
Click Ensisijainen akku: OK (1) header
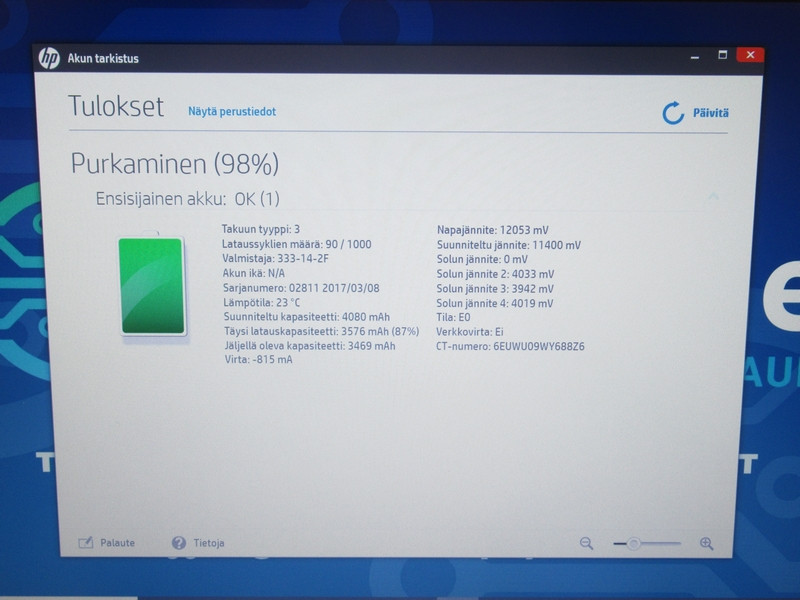(187, 198)
